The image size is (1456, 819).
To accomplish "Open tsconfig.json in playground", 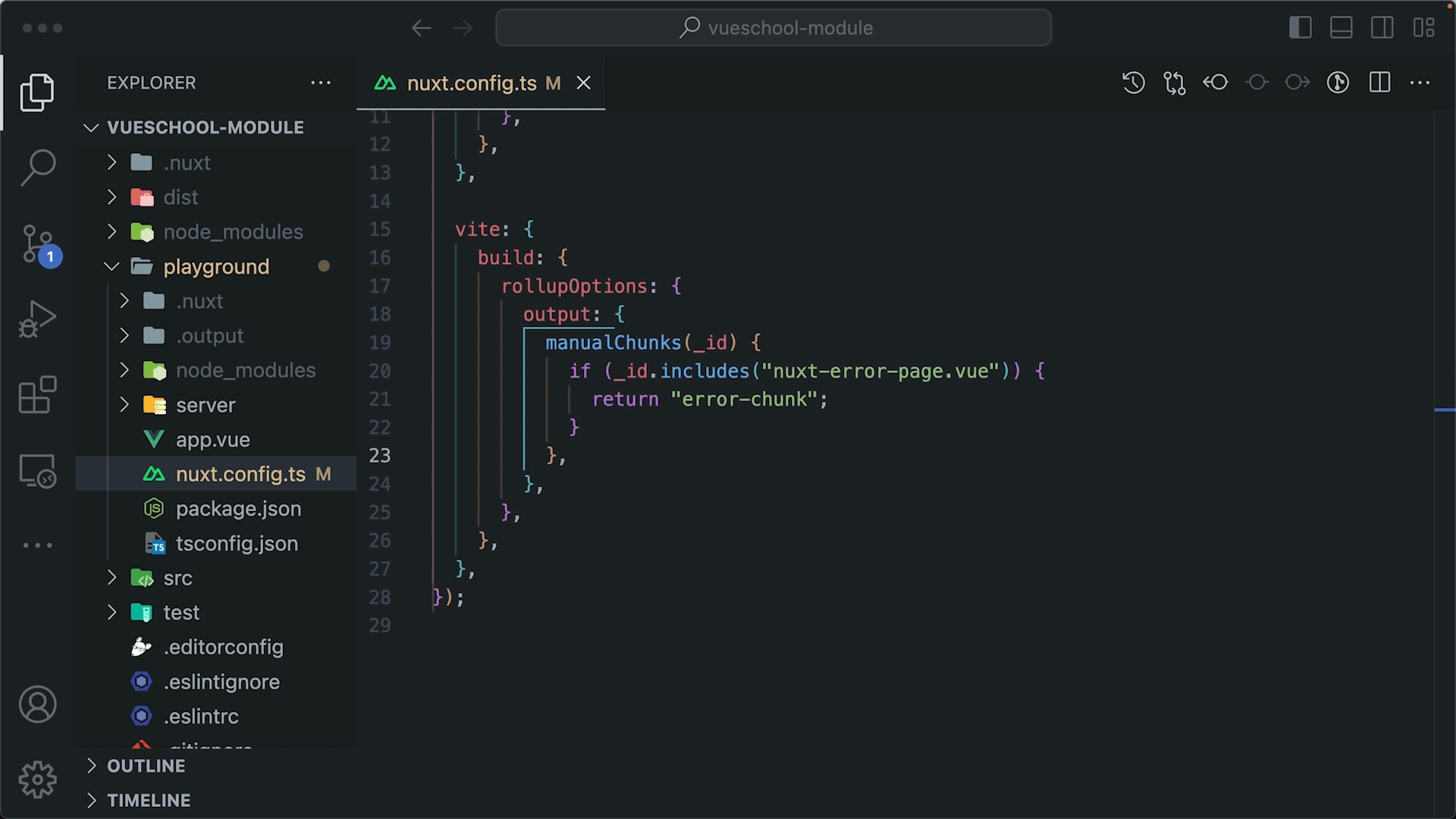I will [x=216, y=544].
